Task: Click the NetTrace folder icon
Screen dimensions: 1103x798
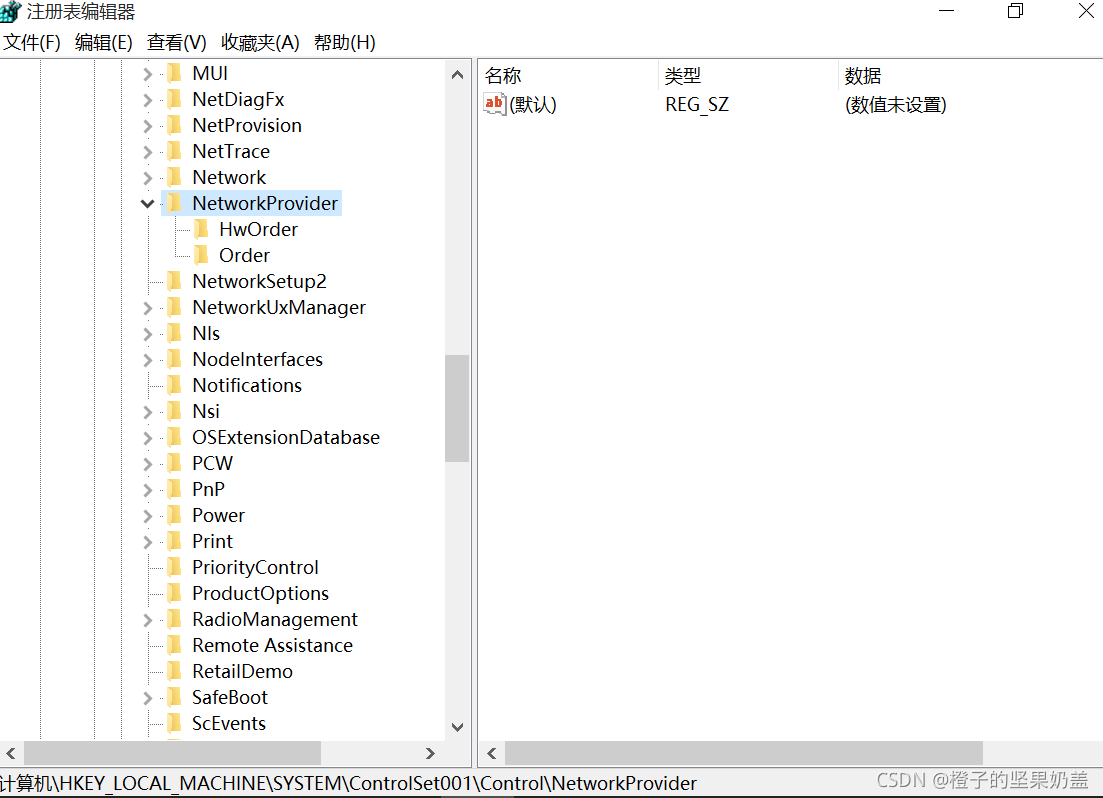Action: coord(175,151)
